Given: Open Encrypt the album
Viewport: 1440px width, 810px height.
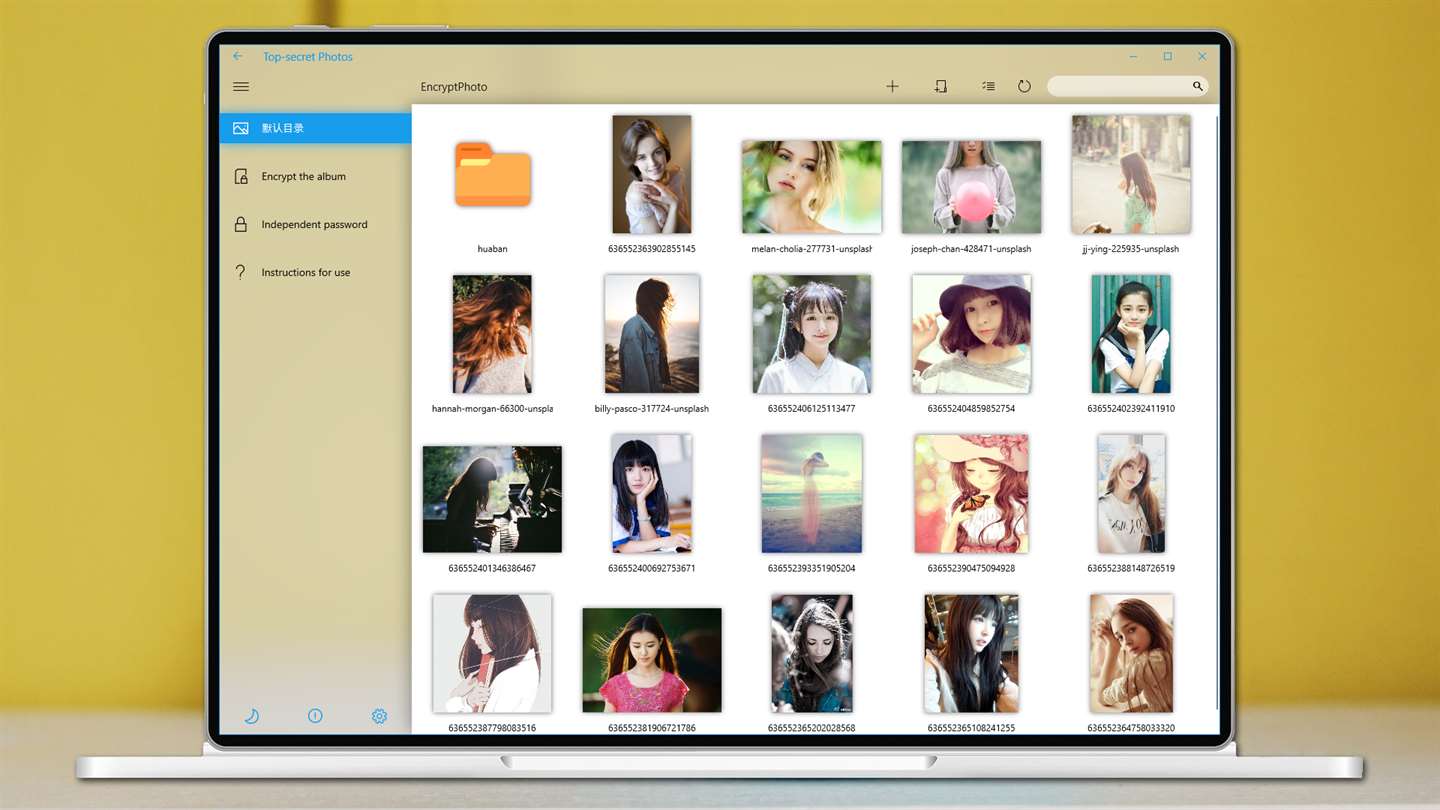Looking at the screenshot, I should pos(315,176).
